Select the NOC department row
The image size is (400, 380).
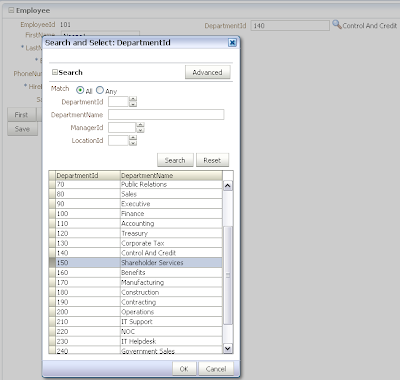[135, 332]
